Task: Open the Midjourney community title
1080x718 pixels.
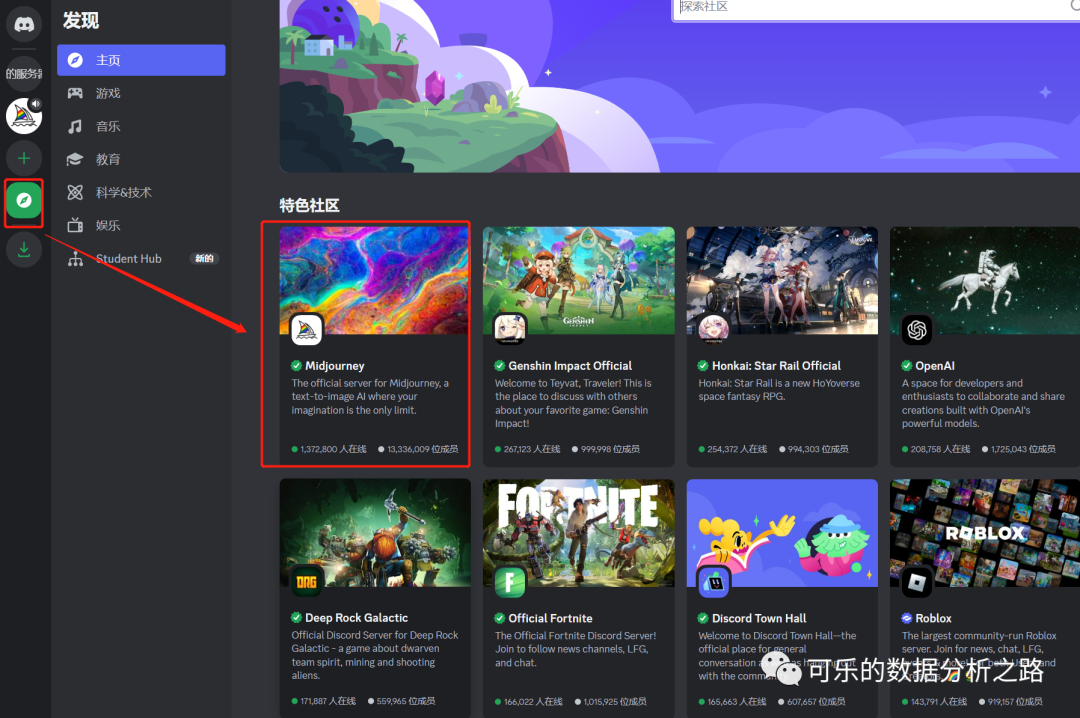Action: click(x=335, y=366)
